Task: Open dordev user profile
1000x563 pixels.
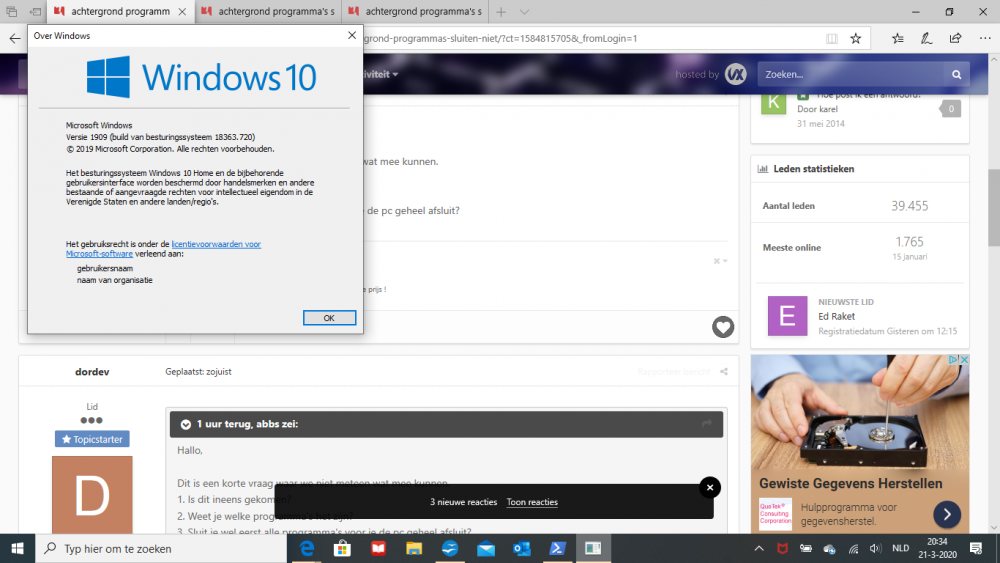Action: 92,372
